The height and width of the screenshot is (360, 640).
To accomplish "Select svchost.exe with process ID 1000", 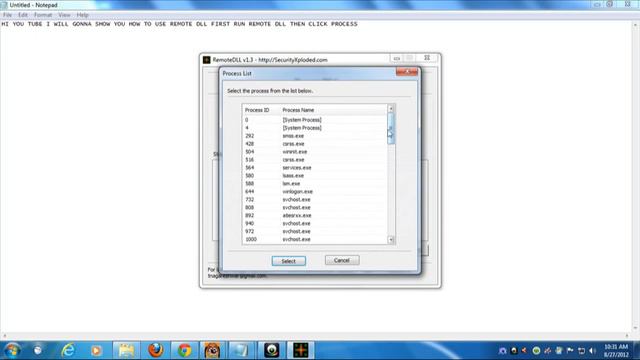I will (x=315, y=239).
